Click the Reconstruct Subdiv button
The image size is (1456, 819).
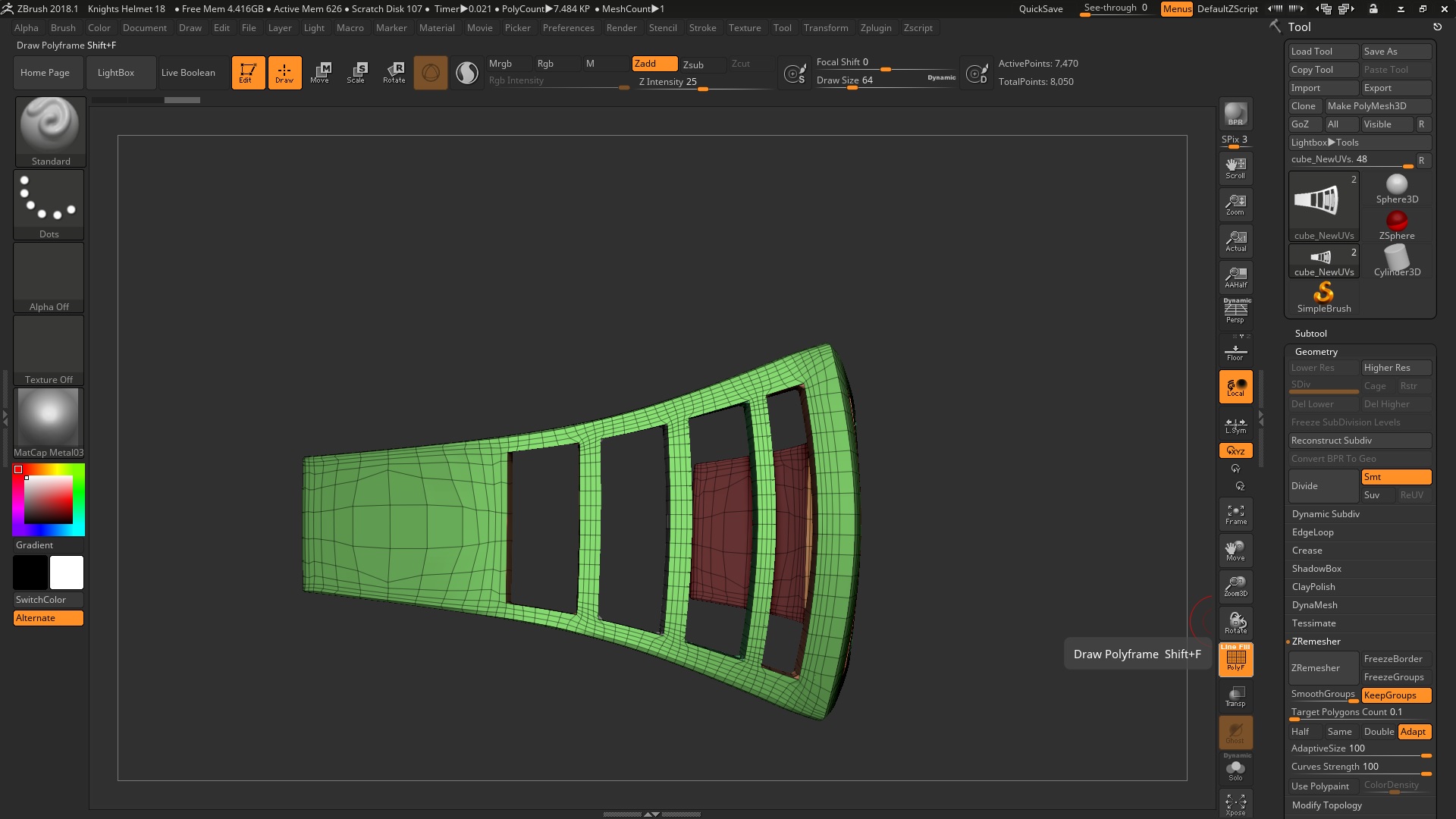(1360, 441)
